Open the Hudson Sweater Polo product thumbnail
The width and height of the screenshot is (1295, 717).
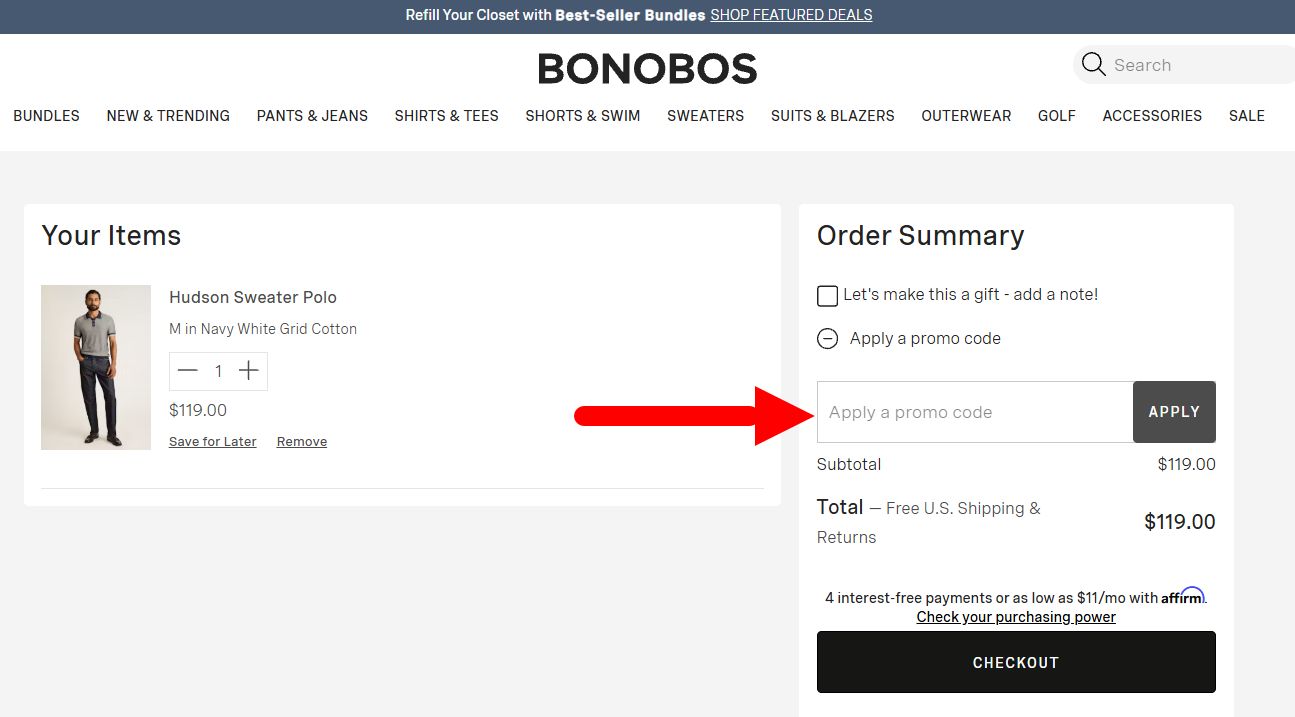[96, 367]
